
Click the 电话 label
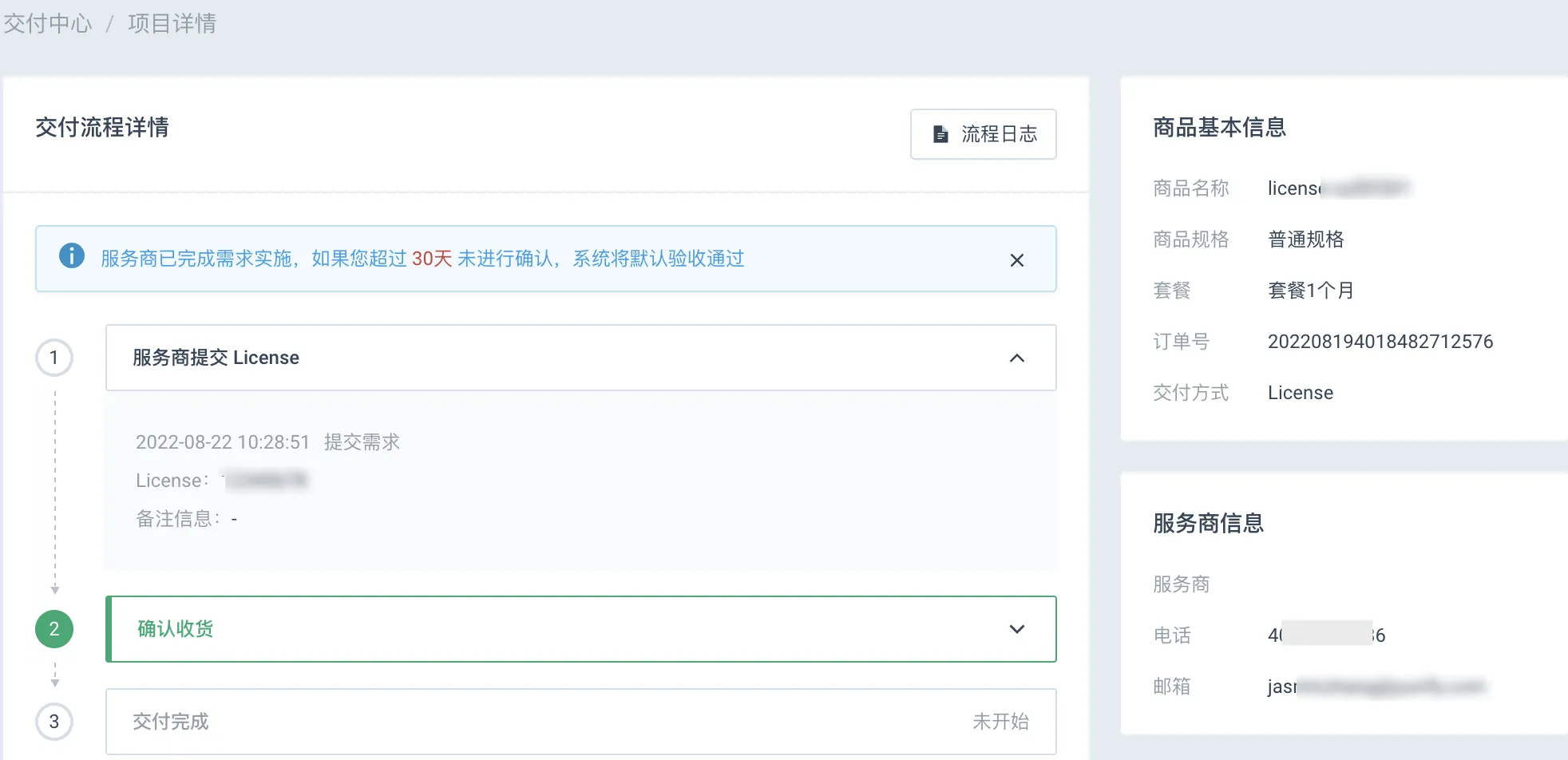[1172, 635]
